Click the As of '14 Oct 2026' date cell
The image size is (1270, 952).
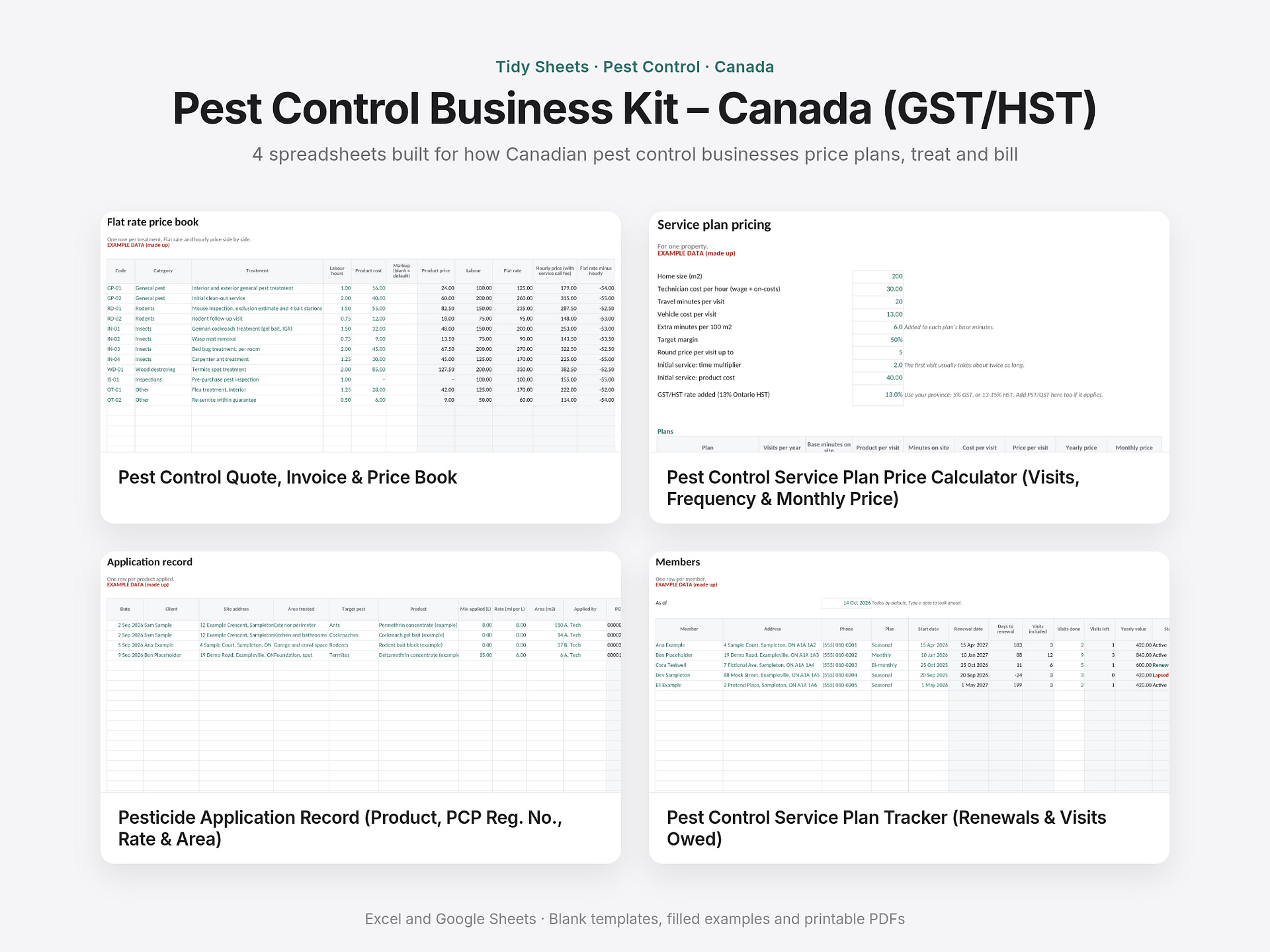tap(847, 603)
